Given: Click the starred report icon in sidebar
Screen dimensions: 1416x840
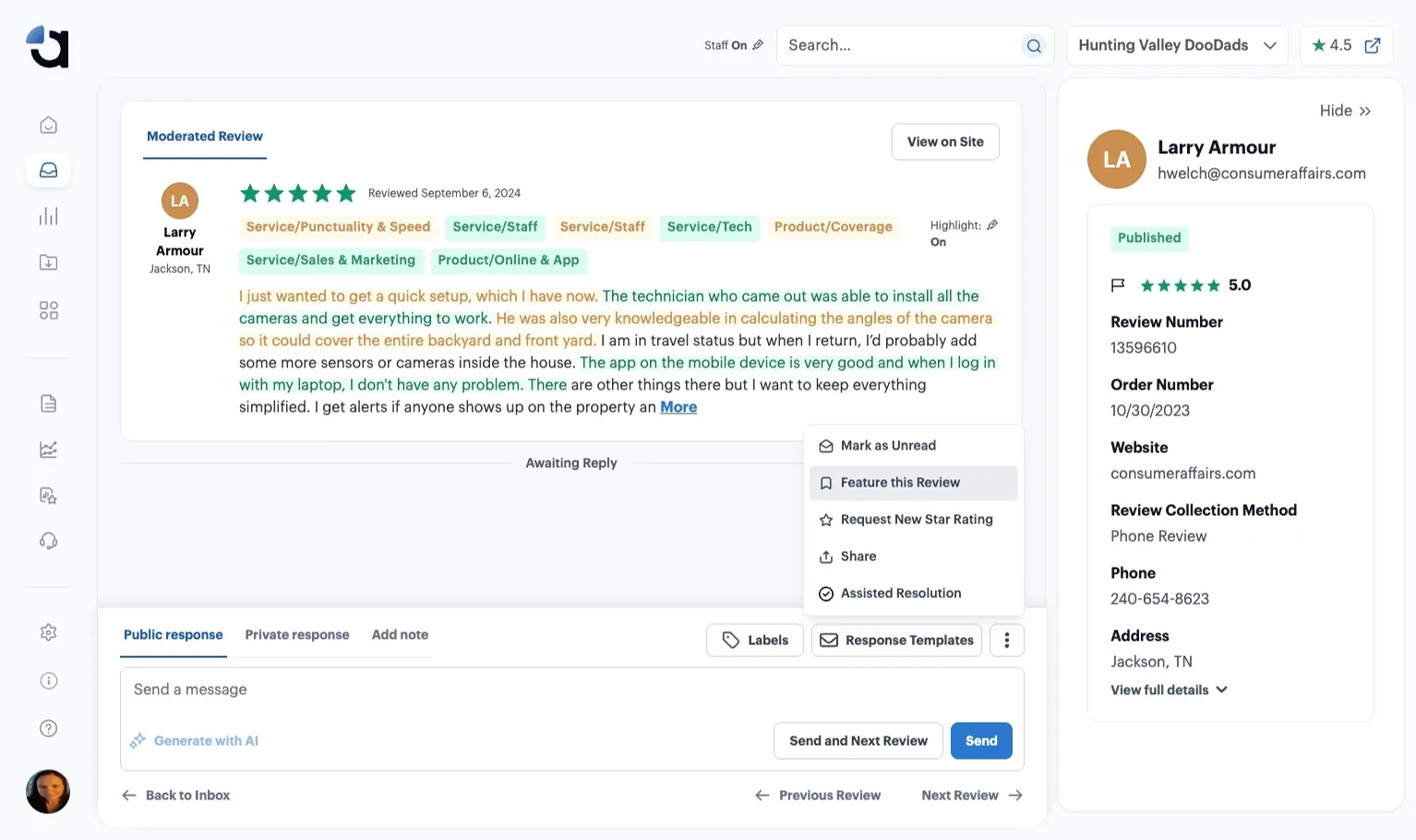Looking at the screenshot, I should point(49,496).
